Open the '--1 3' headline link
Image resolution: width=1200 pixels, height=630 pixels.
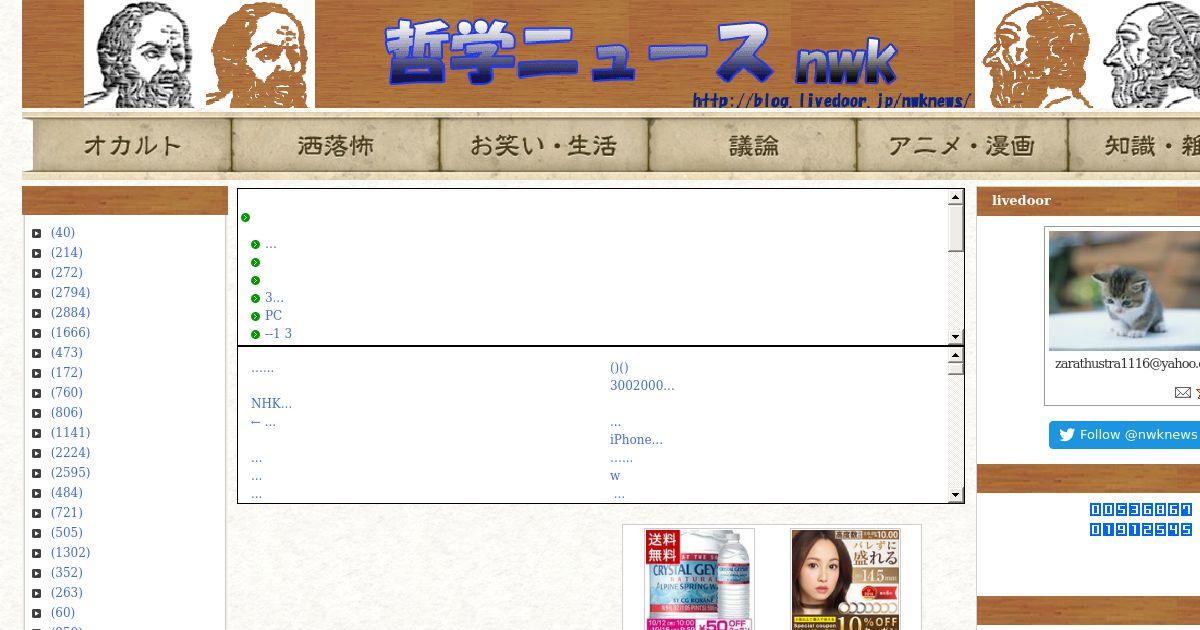[278, 334]
